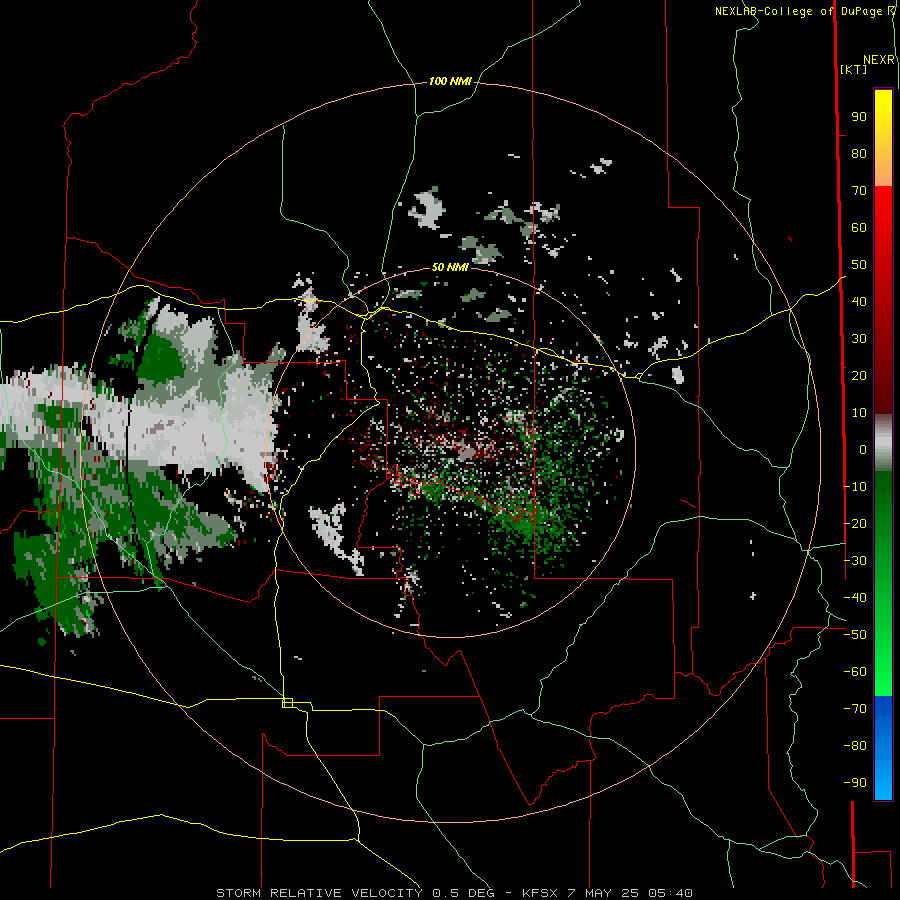Pick the red outbound segment of the velocity scale
Viewport: 900px width, 900px height.
883,300
